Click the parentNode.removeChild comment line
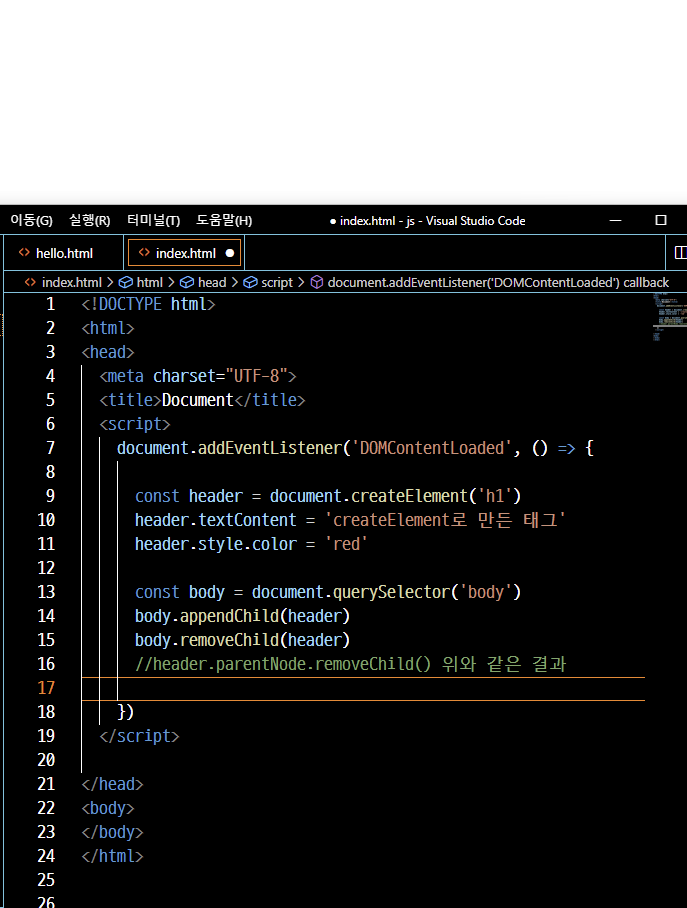 [350, 664]
